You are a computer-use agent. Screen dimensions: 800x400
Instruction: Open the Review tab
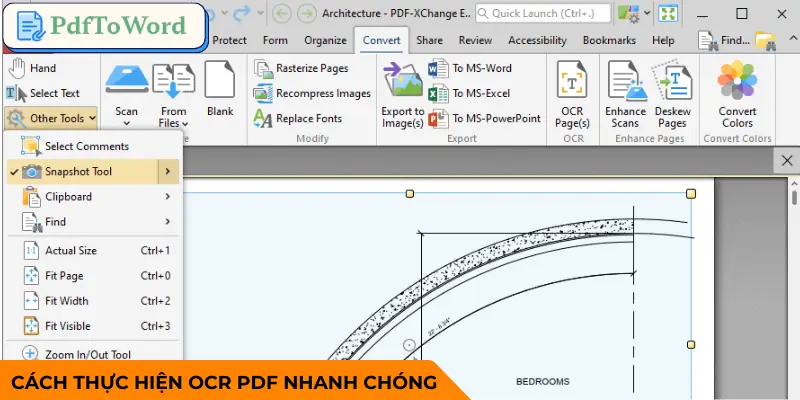[475, 40]
